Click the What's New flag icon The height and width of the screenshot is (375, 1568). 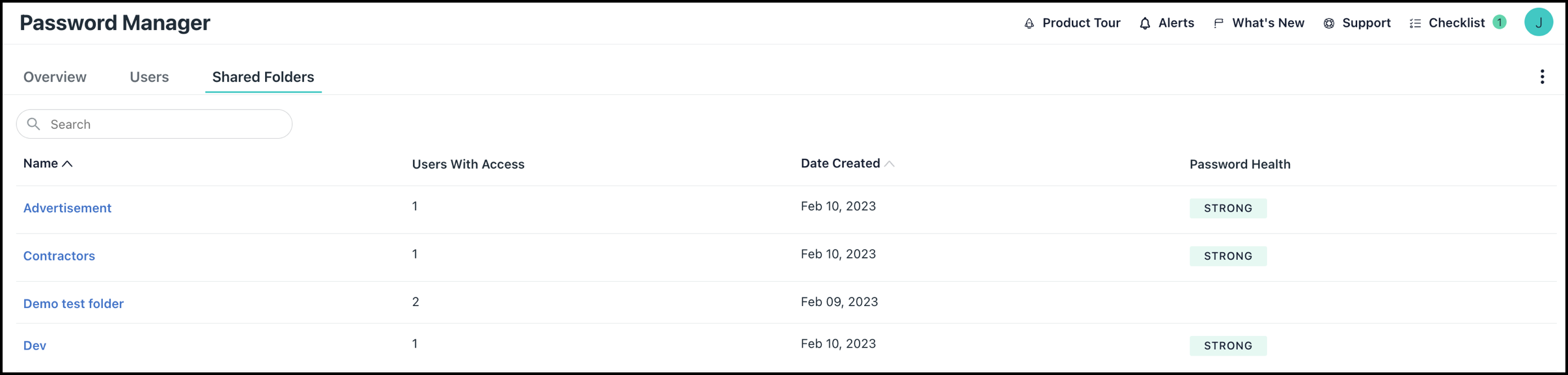(1218, 23)
